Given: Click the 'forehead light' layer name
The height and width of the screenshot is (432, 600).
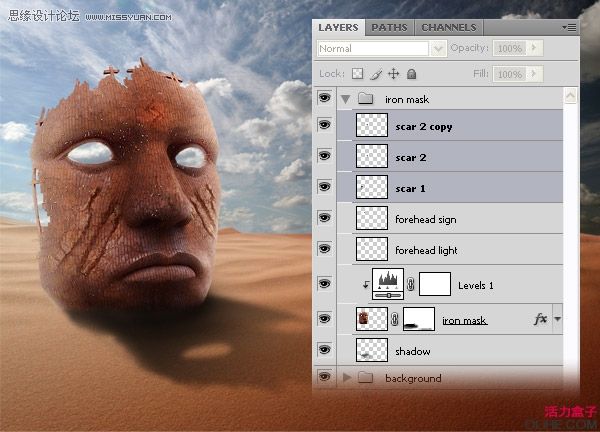Looking at the screenshot, I should click(x=426, y=250).
